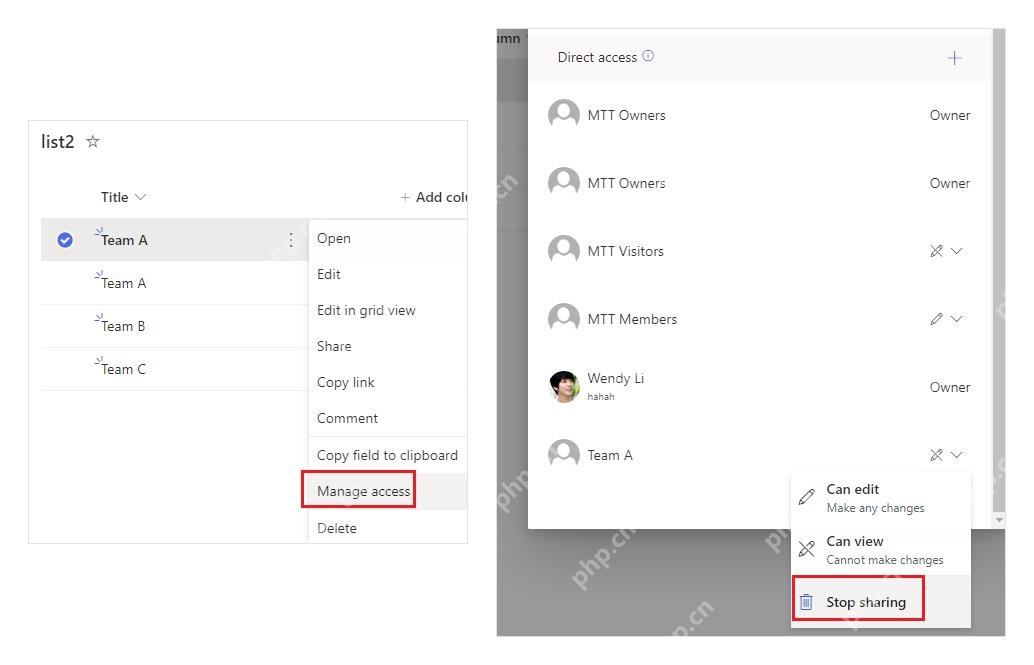Open MTT Members permission dropdown
1034x665 pixels.
[957, 319]
